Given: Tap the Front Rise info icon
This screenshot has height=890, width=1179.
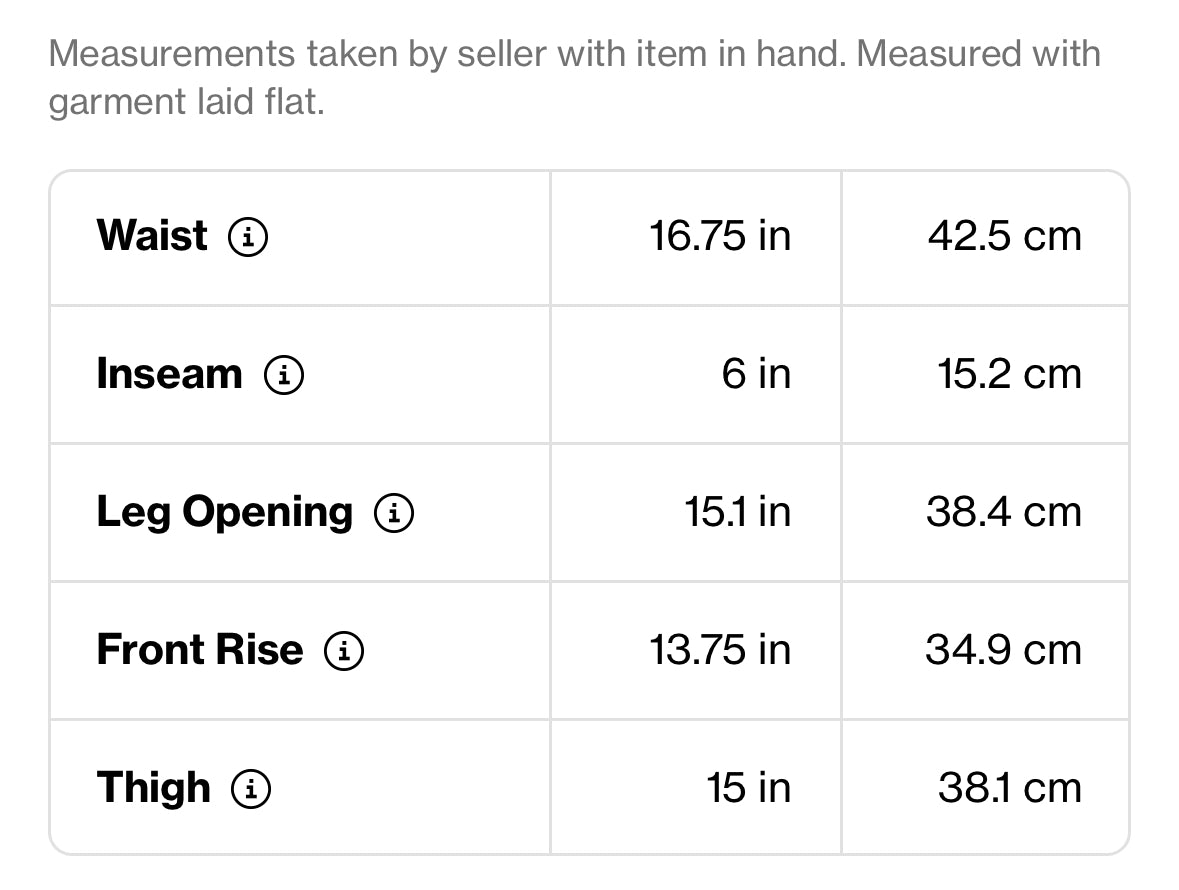Looking at the screenshot, I should 344,650.
